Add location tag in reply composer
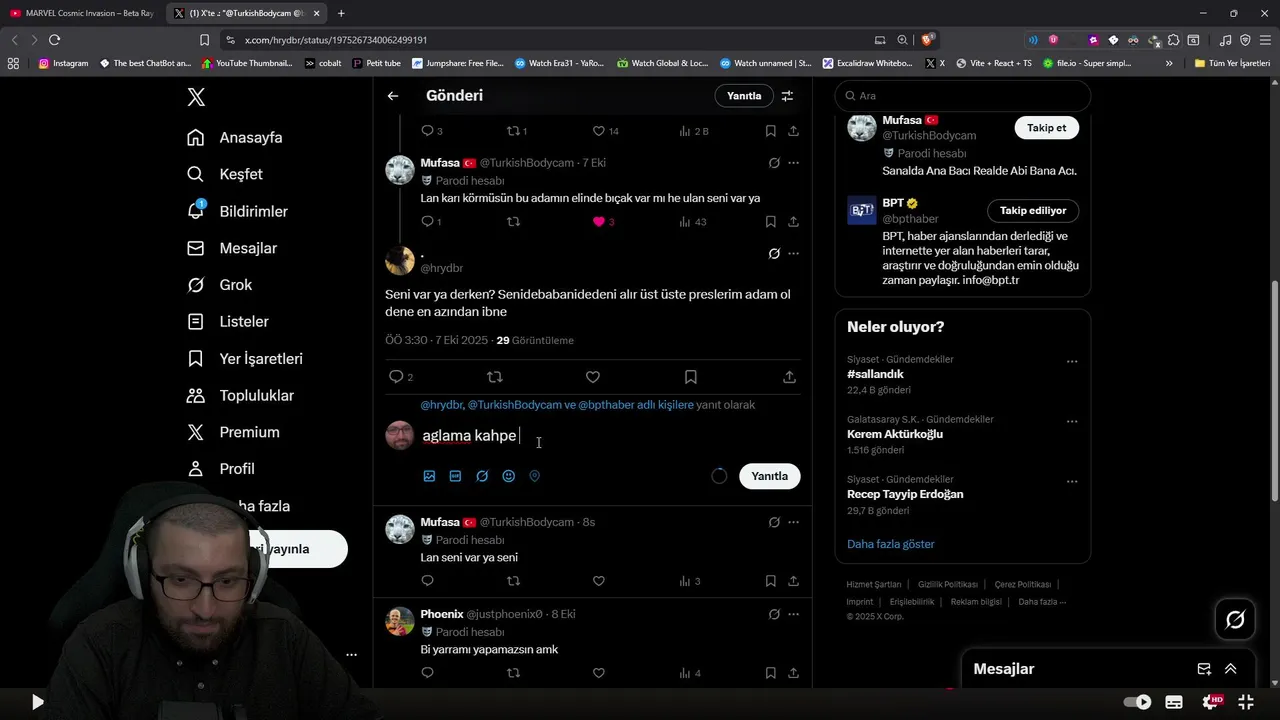Image resolution: width=1280 pixels, height=720 pixels. (534, 476)
